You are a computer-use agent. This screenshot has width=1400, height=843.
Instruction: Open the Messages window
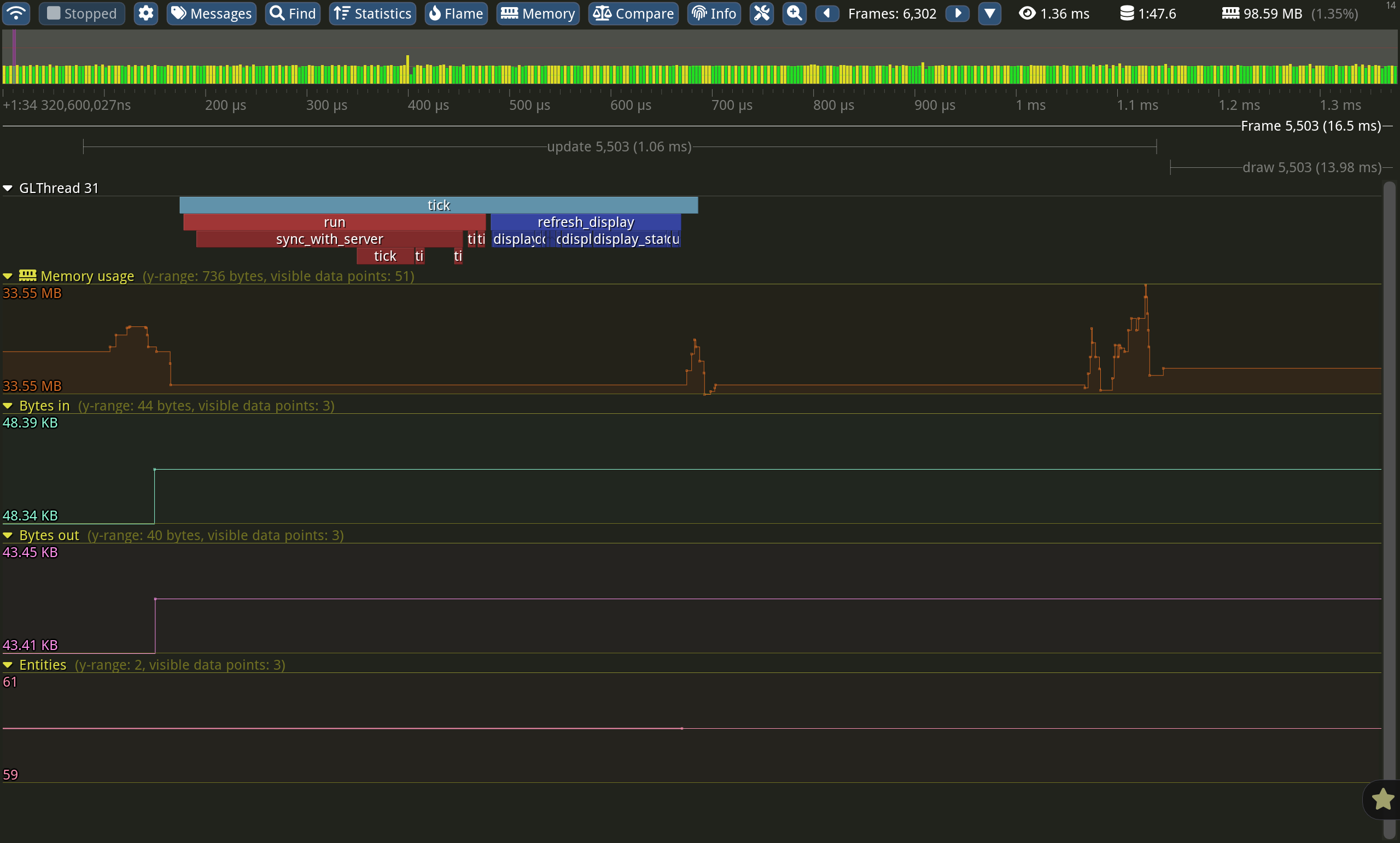(211, 13)
